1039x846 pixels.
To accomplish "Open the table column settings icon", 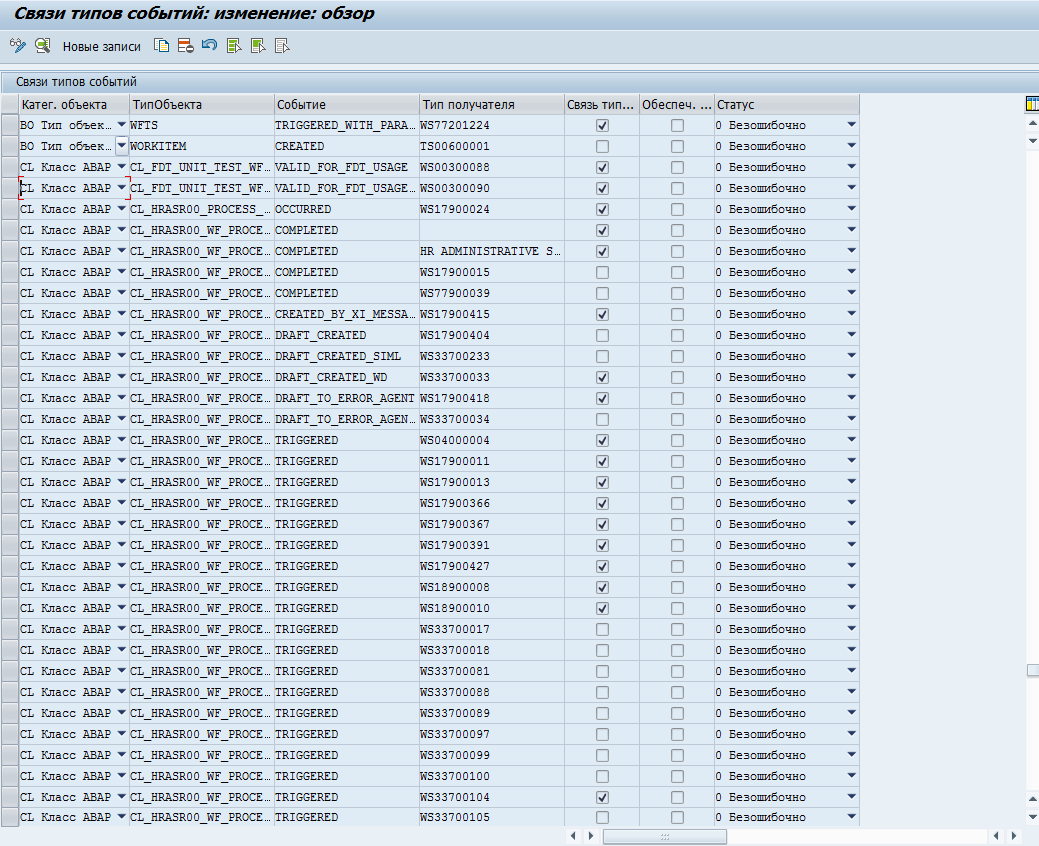I will (1032, 103).
